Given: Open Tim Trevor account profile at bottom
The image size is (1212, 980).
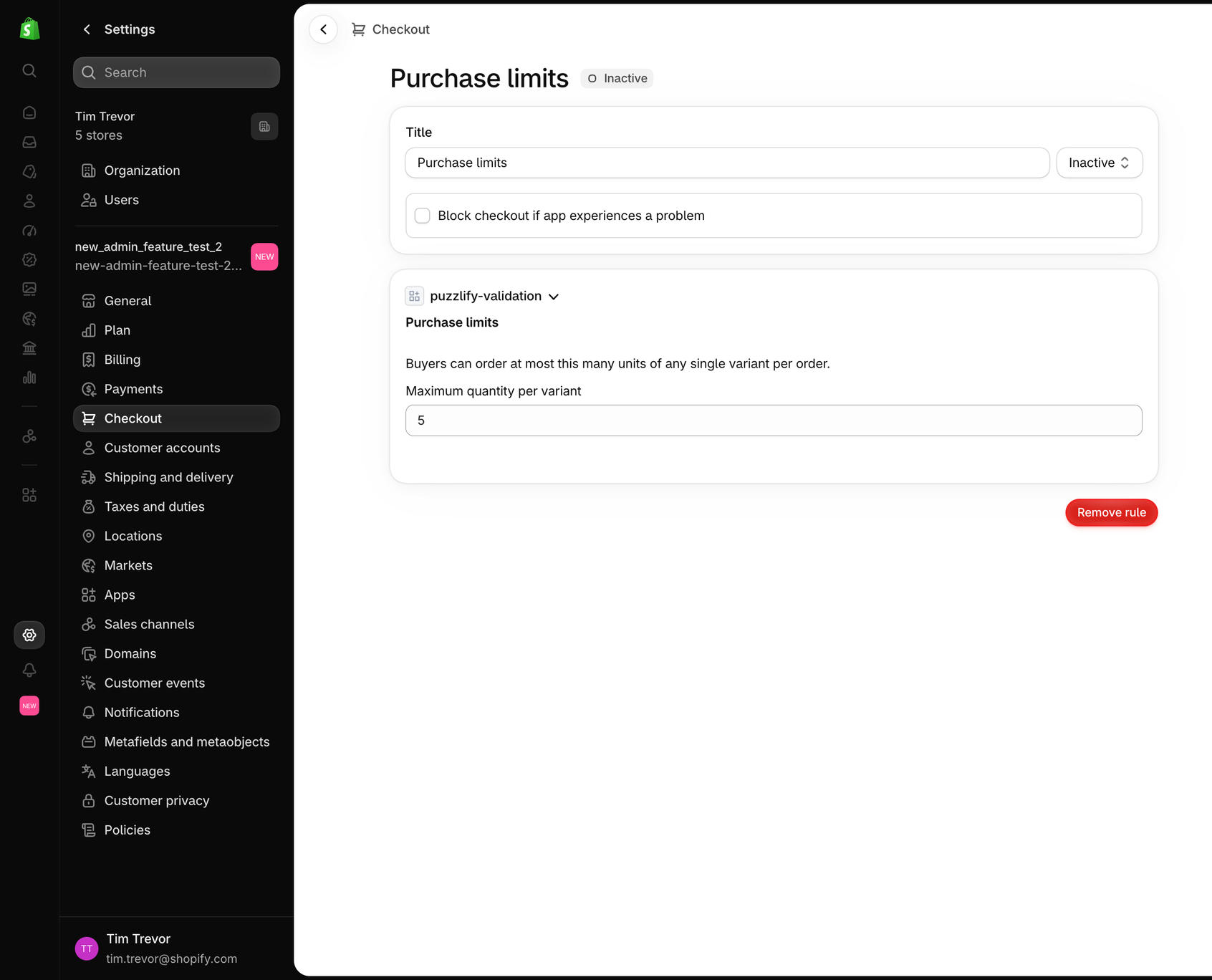Looking at the screenshot, I should tap(176, 948).
